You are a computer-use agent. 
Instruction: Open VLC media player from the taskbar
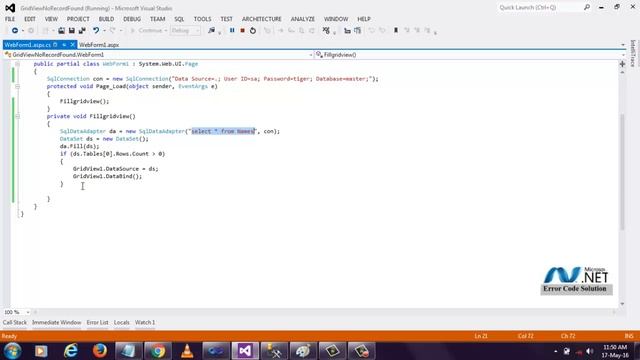(187, 351)
